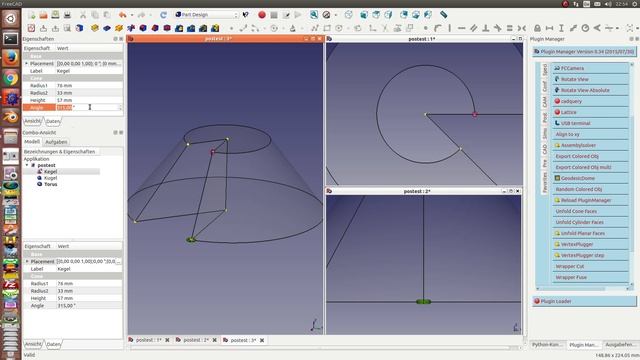Click the Plugin Manager vertical scrollbar

point(632,174)
